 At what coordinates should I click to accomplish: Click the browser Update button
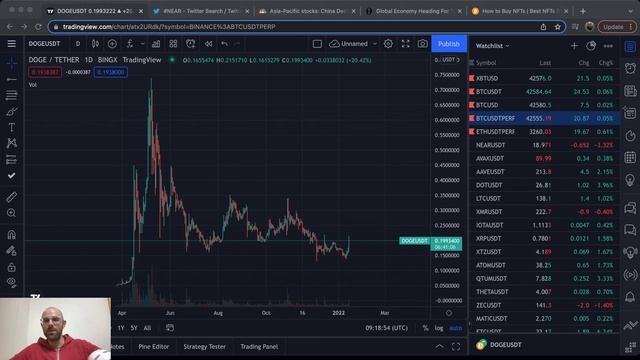pyautogui.click(x=616, y=27)
